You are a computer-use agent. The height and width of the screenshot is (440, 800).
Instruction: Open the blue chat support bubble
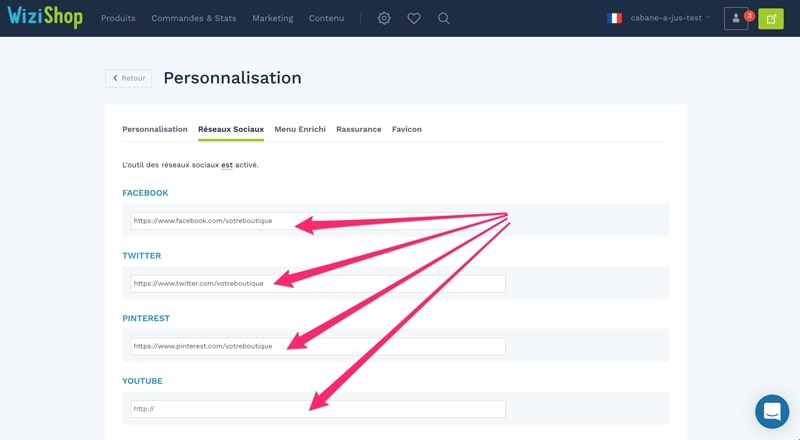pos(772,411)
